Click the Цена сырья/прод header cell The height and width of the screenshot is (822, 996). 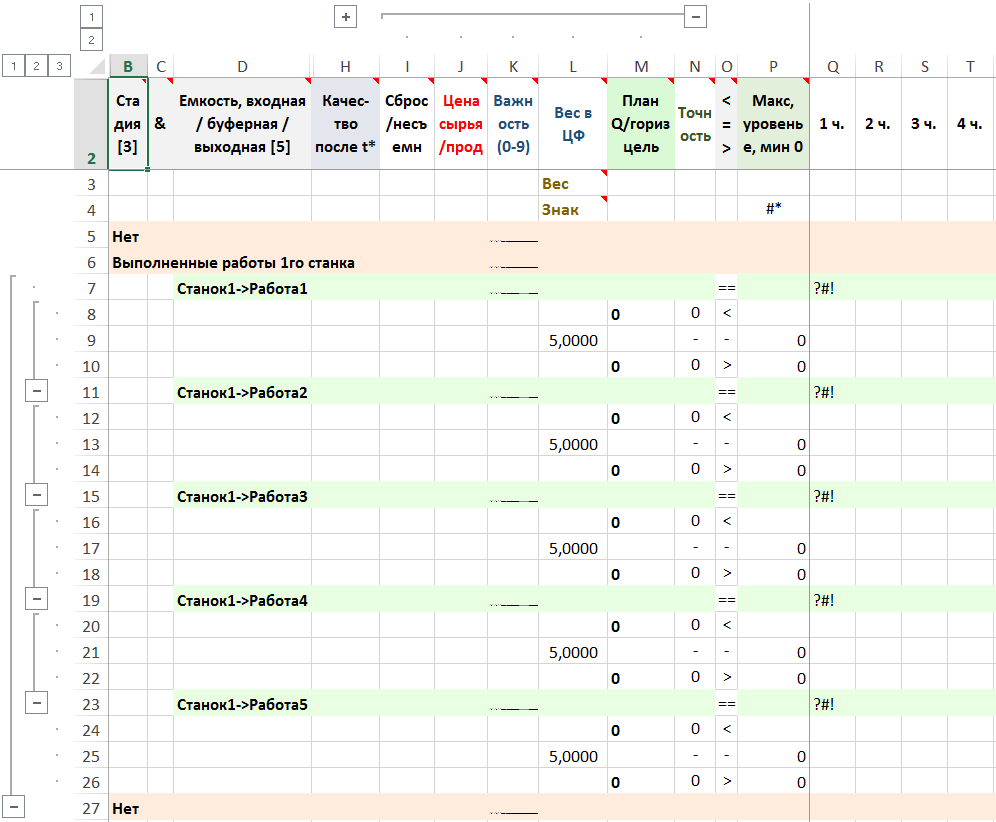coord(460,124)
